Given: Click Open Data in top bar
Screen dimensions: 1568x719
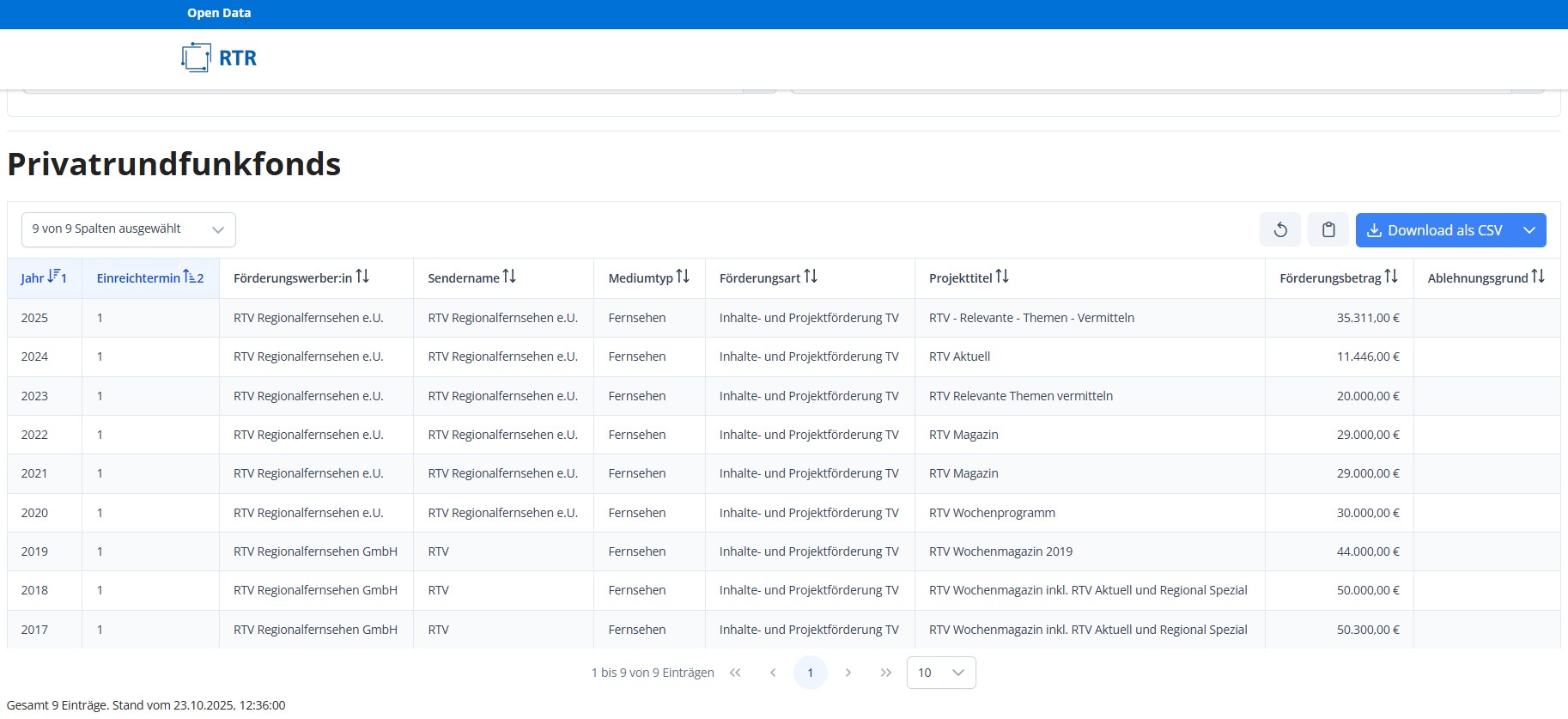Looking at the screenshot, I should click(x=219, y=13).
